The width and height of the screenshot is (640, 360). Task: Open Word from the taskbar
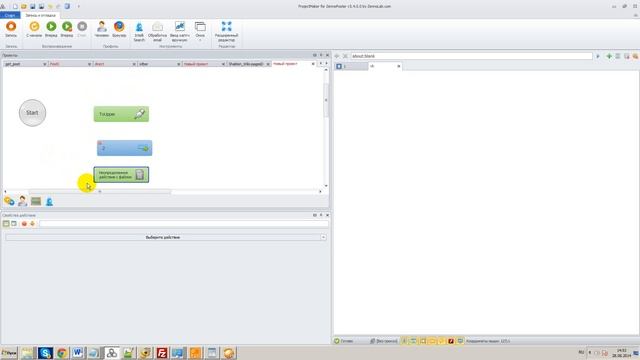pos(78,353)
